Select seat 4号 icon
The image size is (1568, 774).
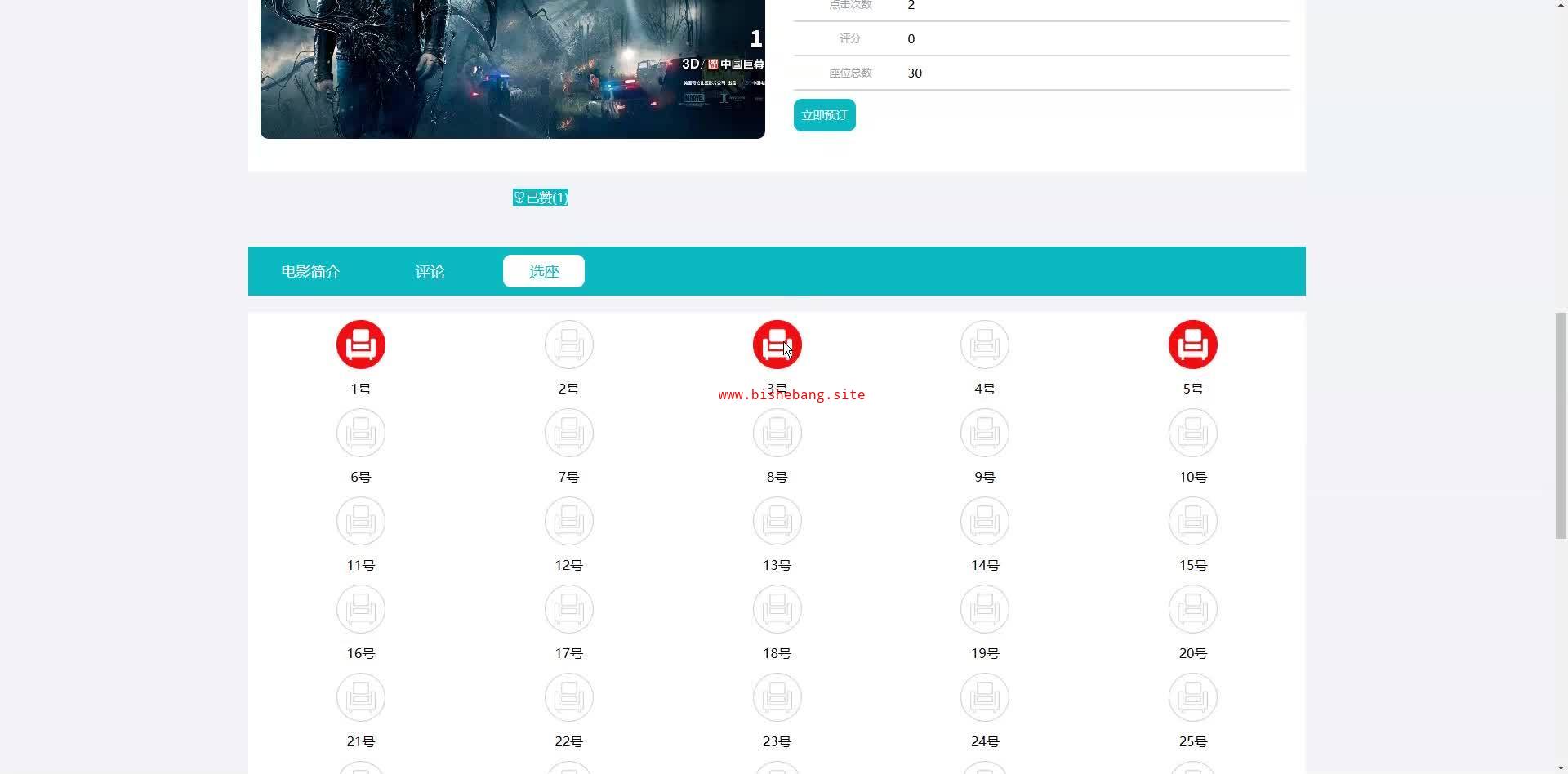tap(985, 345)
